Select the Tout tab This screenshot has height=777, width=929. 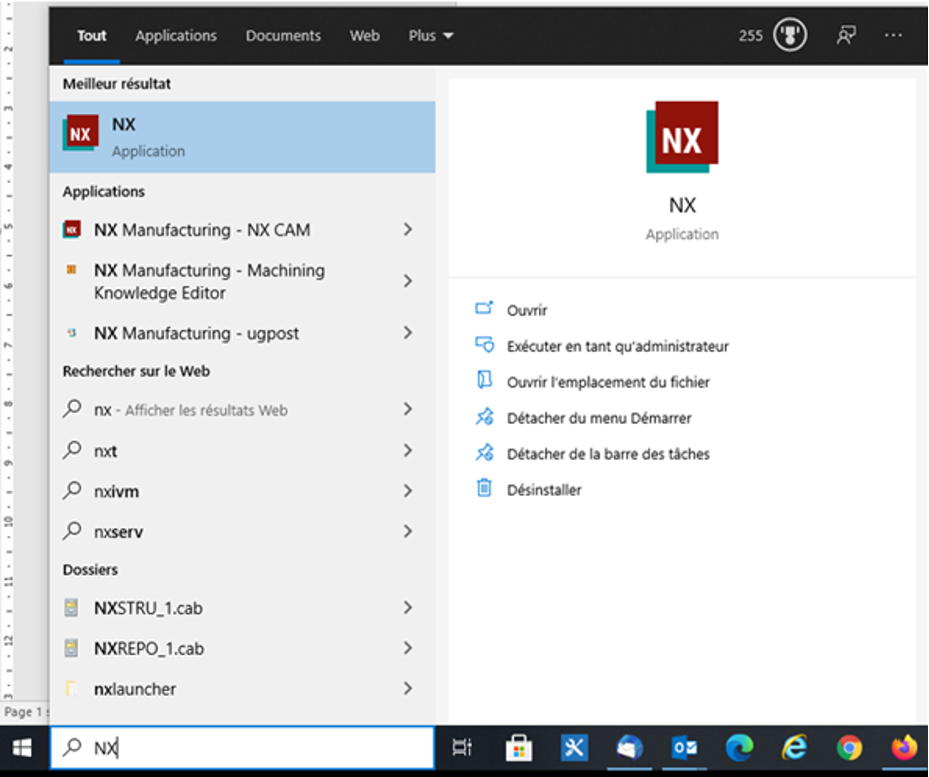point(92,36)
